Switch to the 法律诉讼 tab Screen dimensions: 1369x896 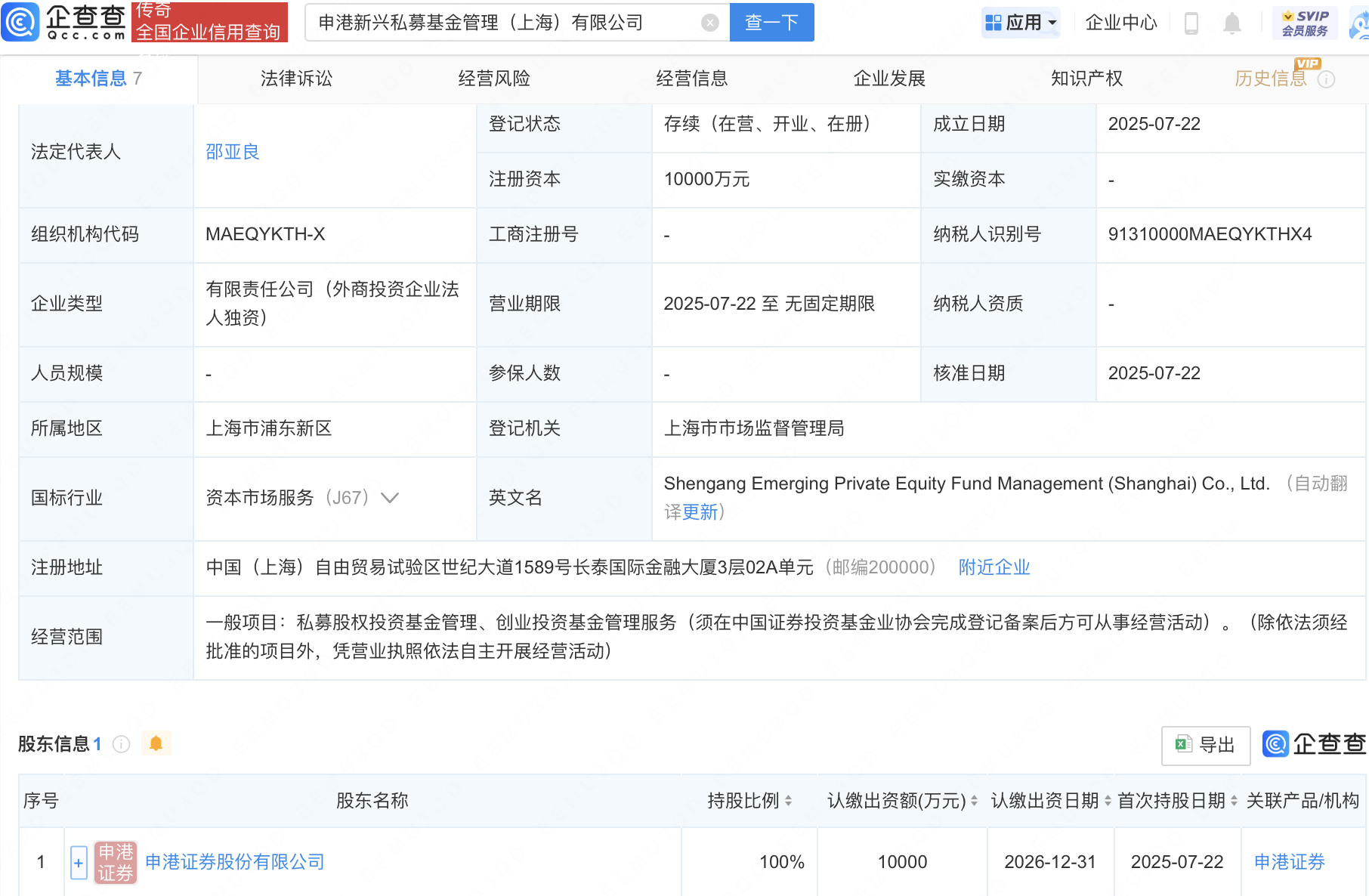click(x=296, y=79)
